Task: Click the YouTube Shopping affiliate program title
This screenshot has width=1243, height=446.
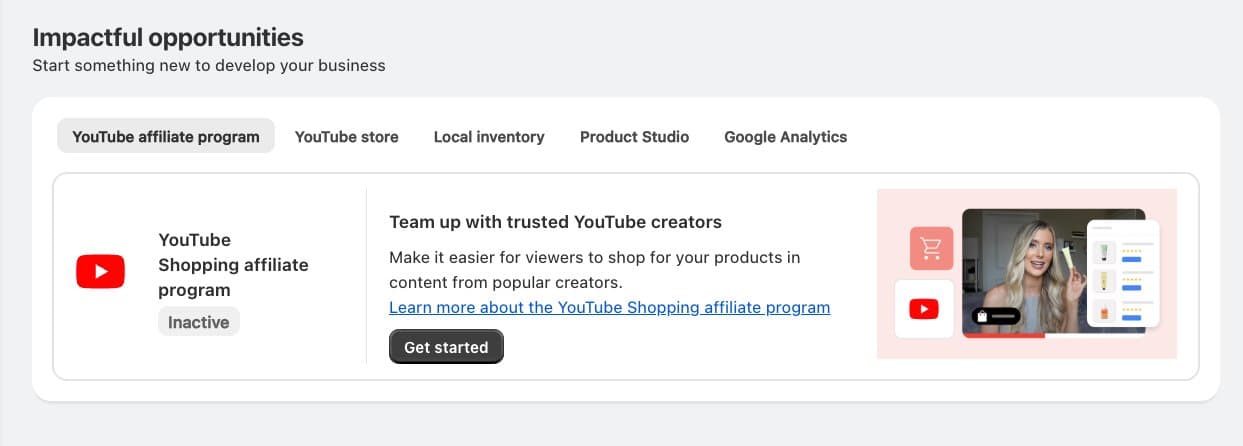Action: pos(233,265)
